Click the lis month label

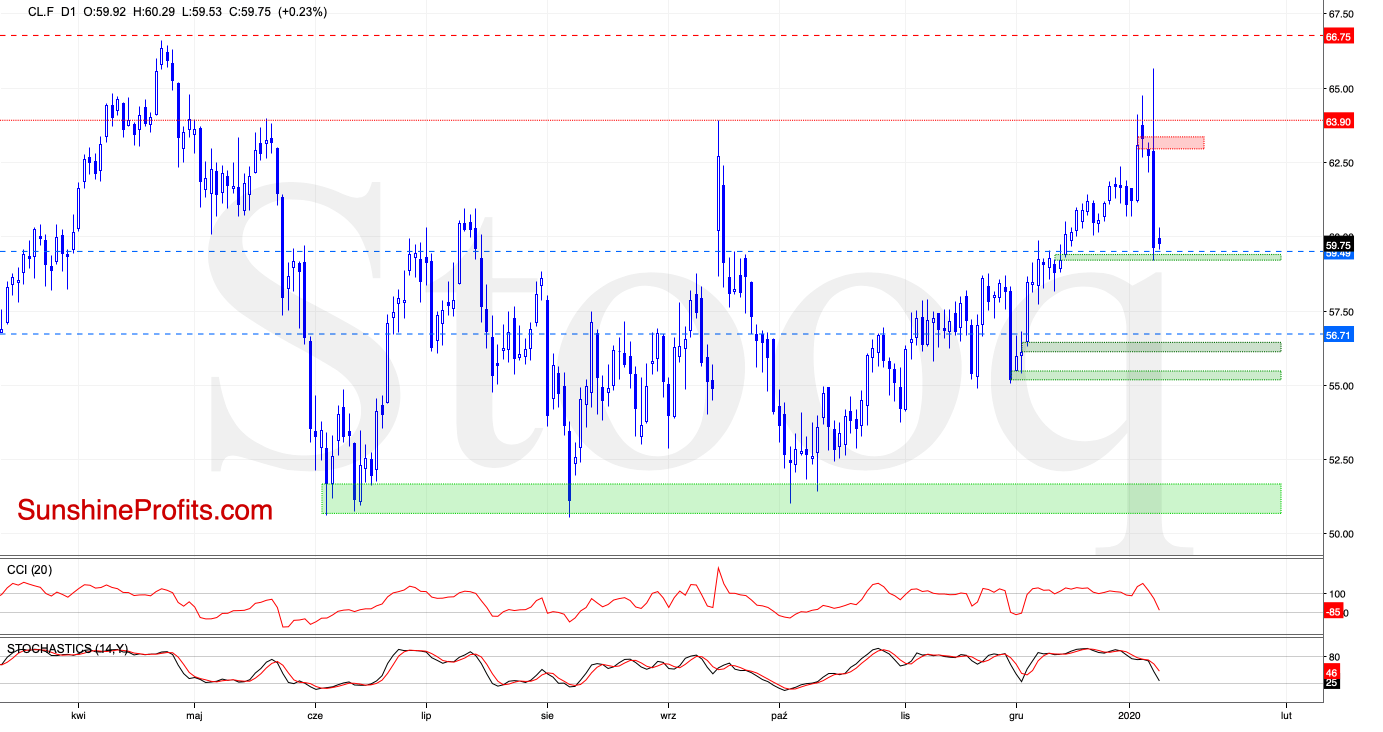point(905,716)
